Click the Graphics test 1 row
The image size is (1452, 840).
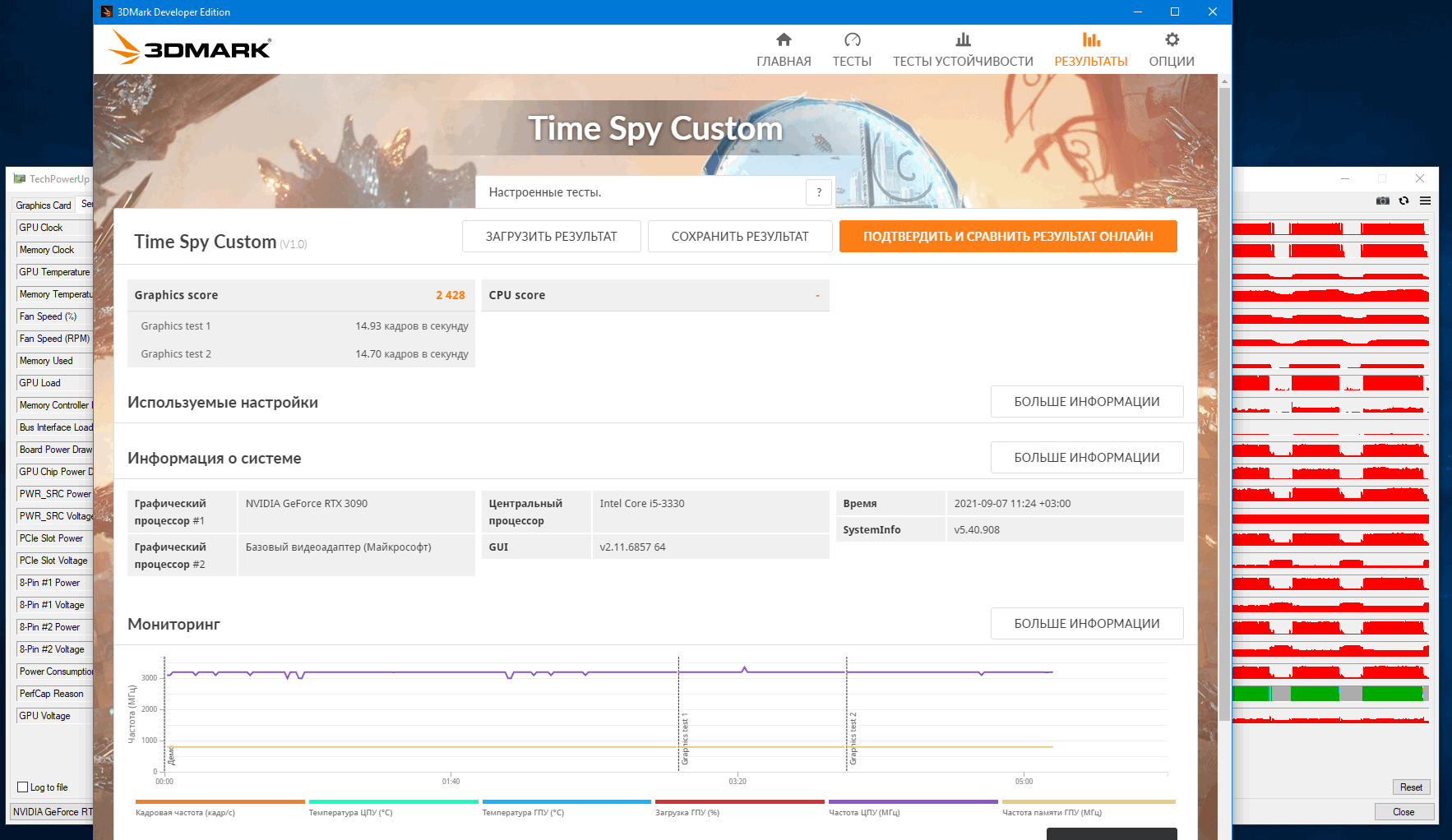click(301, 326)
